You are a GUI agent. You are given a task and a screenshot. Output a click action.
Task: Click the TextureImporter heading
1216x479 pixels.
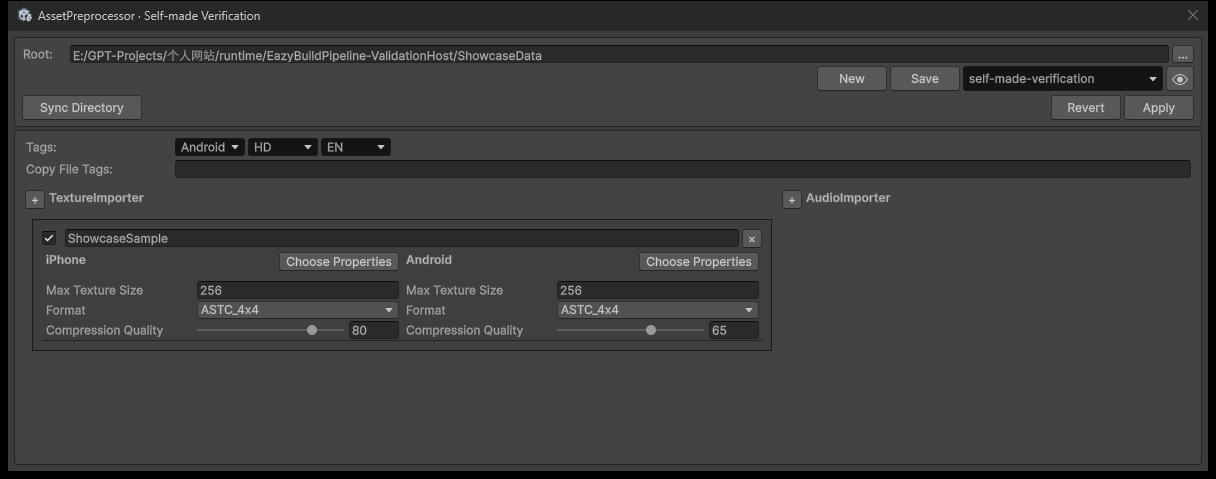coord(96,198)
